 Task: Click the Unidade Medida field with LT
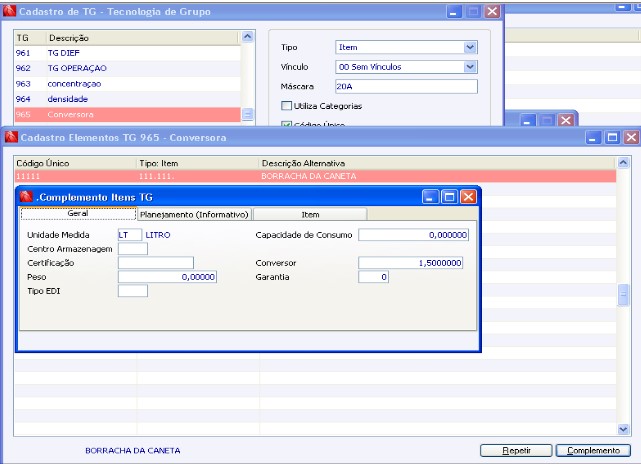(x=130, y=235)
